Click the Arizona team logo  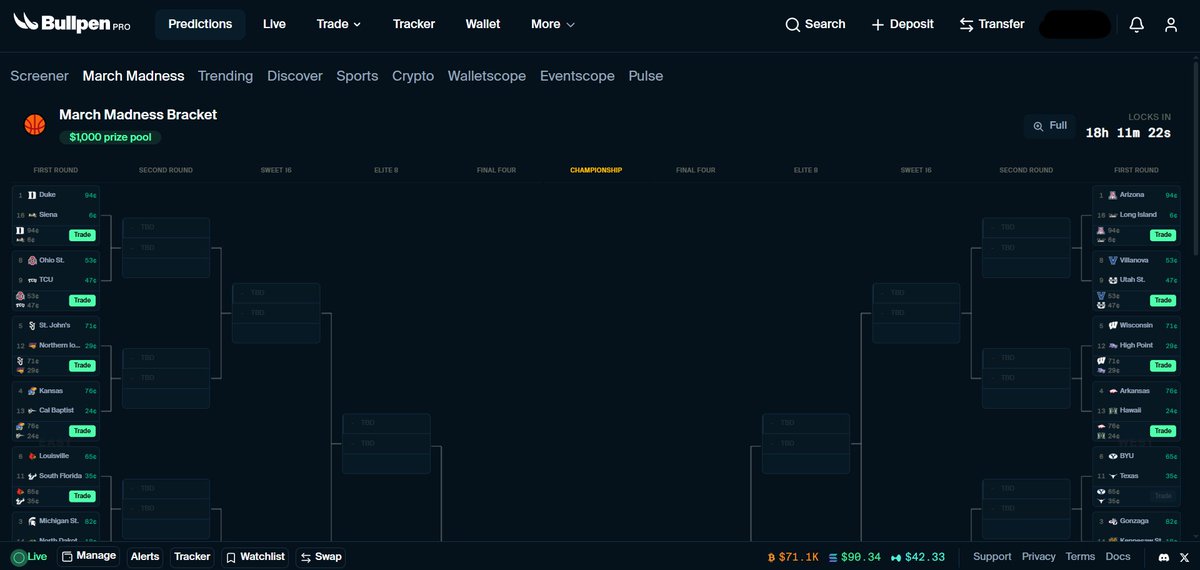point(1113,195)
